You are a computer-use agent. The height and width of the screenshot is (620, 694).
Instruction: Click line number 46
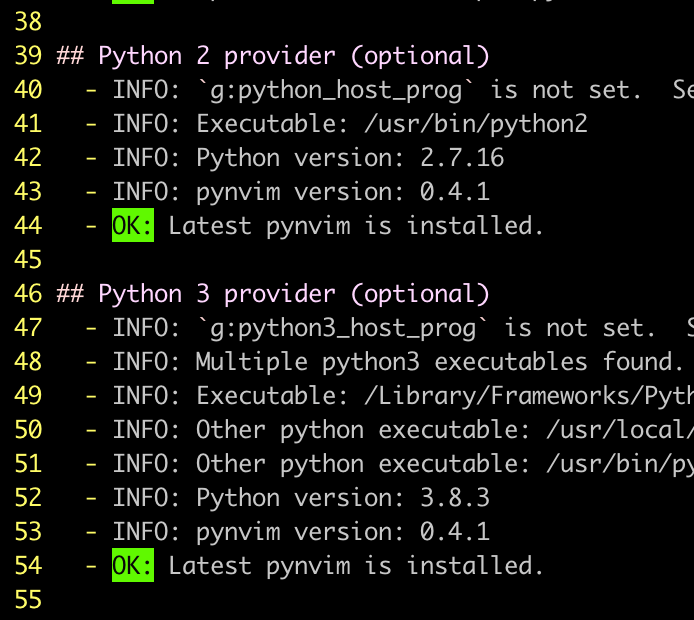[28, 294]
